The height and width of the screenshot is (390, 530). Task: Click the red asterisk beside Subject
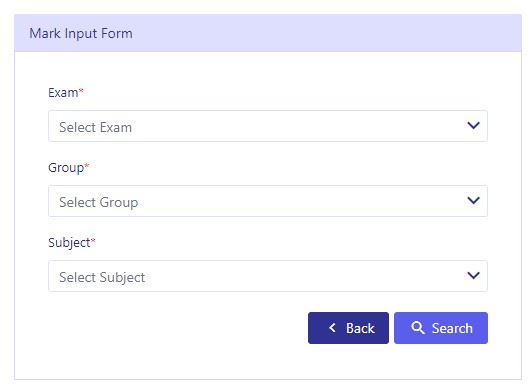pos(93,240)
